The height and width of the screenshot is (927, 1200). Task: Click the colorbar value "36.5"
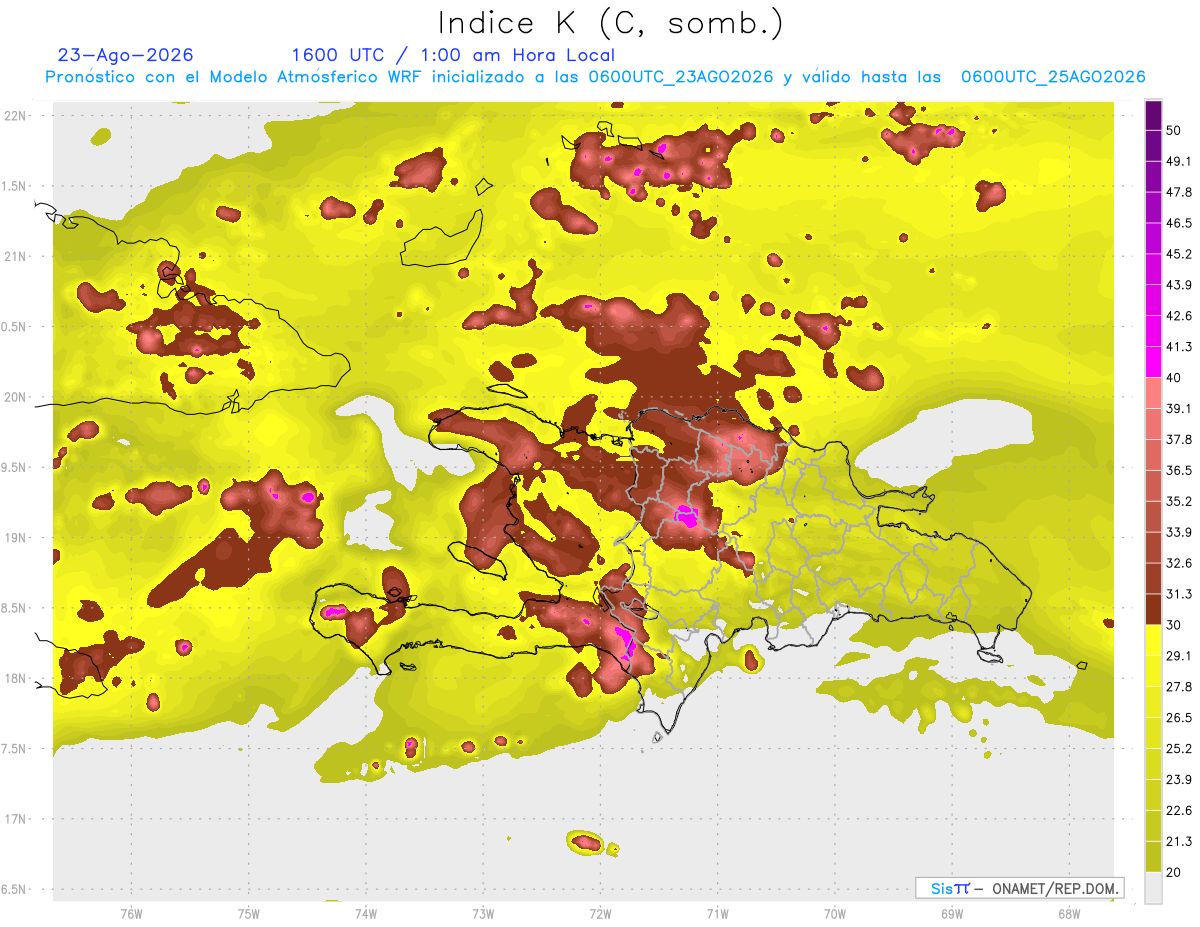coord(1180,470)
